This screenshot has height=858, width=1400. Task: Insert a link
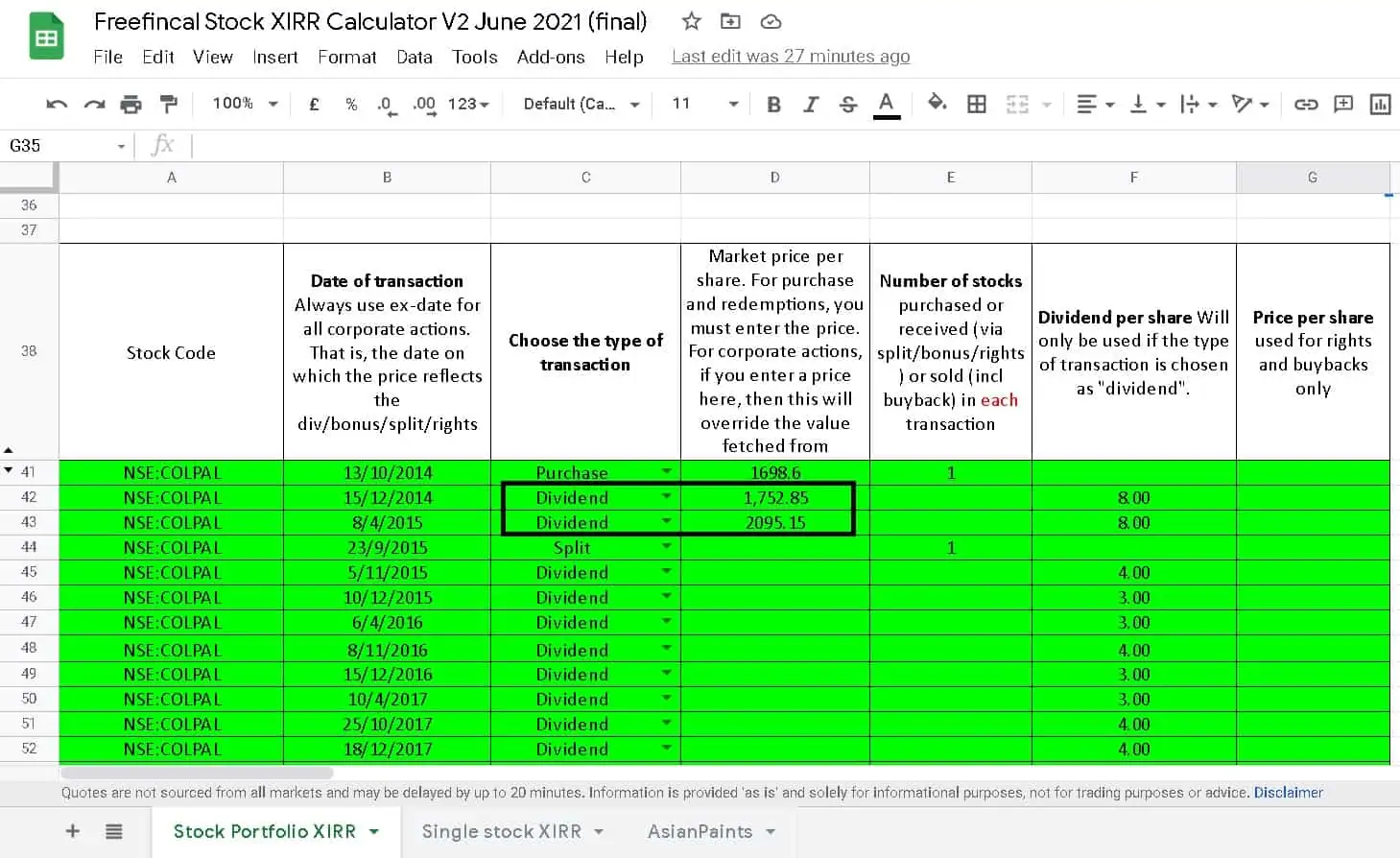pyautogui.click(x=1306, y=104)
